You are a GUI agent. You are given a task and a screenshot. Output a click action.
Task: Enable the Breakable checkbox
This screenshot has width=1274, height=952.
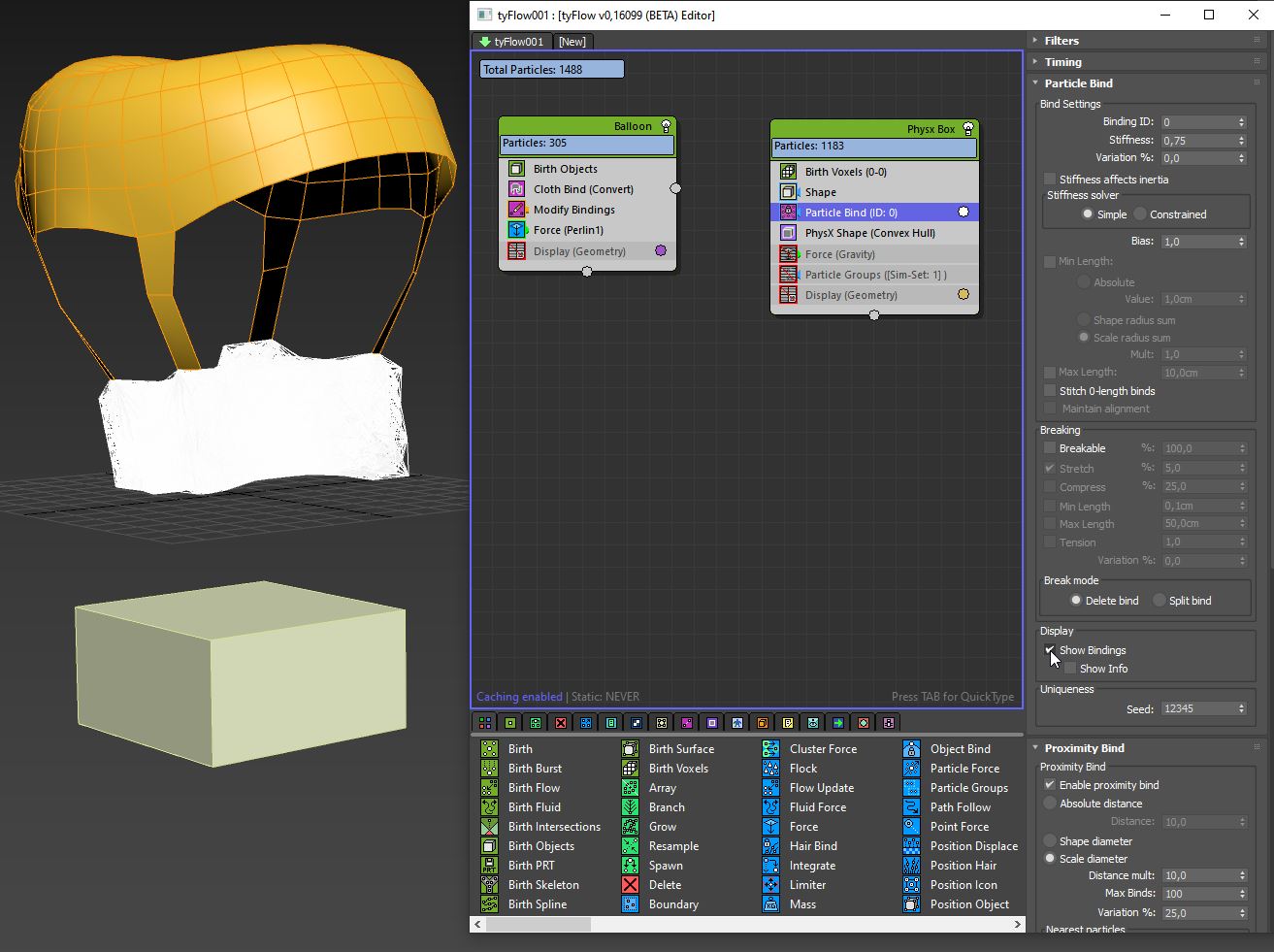1050,448
